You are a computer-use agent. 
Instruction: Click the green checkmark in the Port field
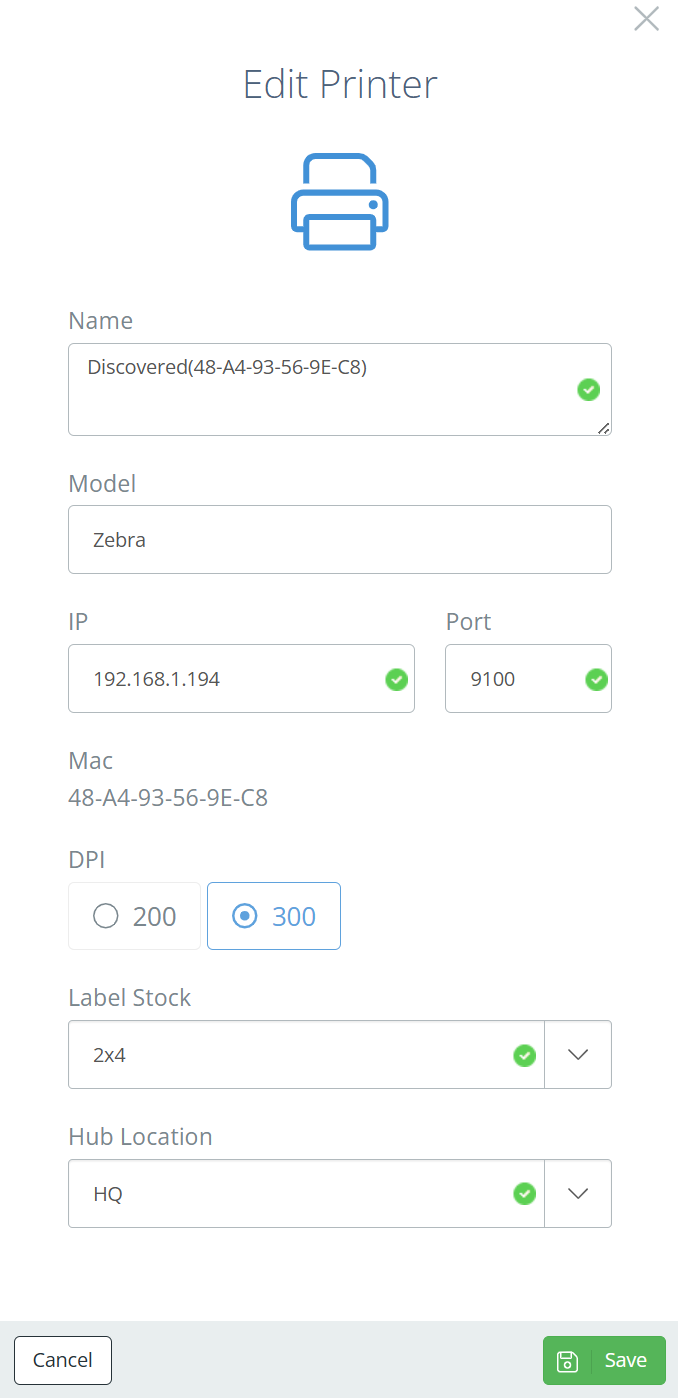point(596,679)
